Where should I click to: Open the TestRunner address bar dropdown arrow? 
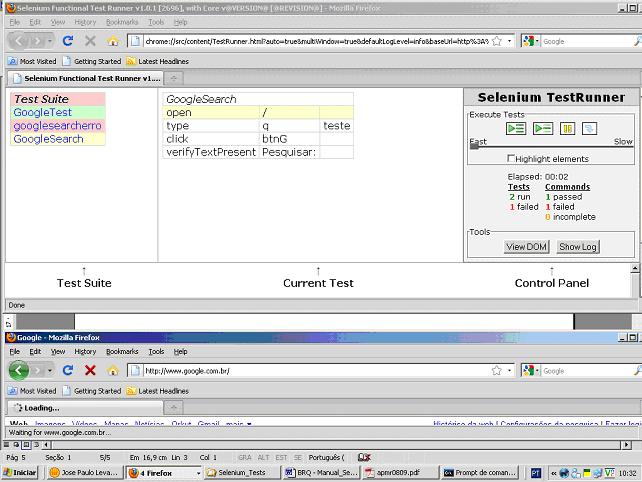(509, 41)
